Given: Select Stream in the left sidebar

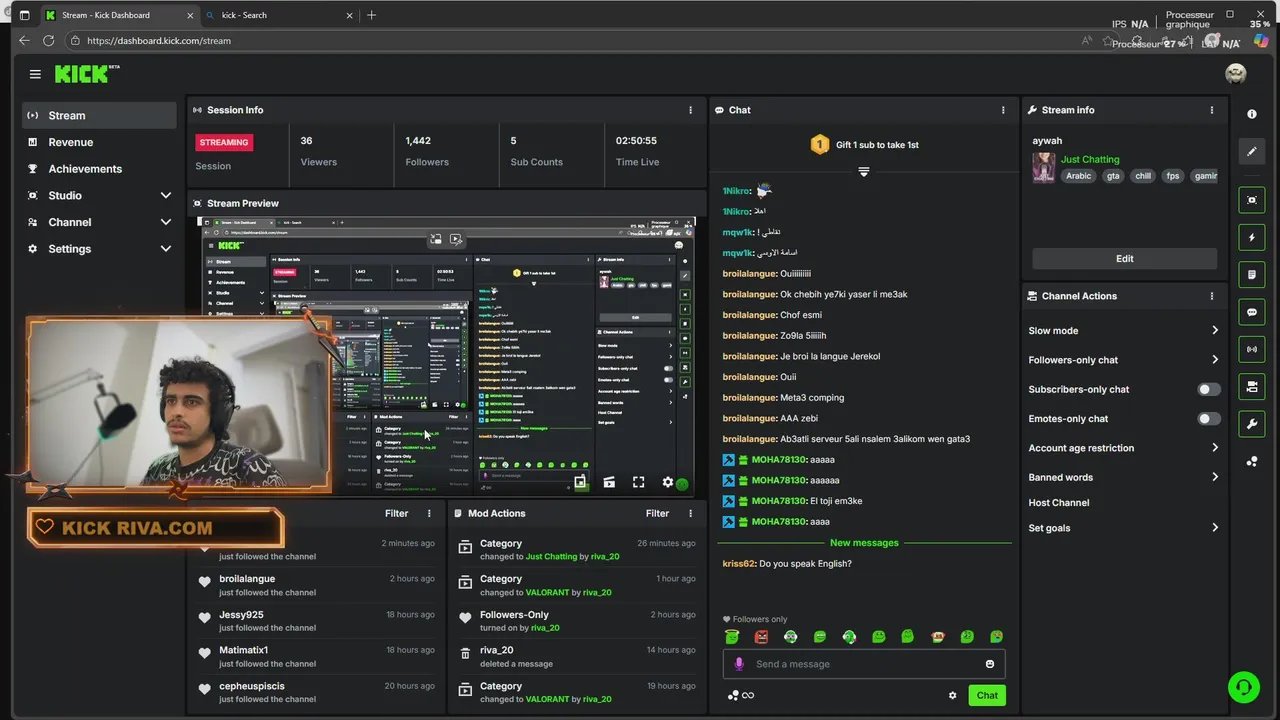Looking at the screenshot, I should tap(100, 115).
